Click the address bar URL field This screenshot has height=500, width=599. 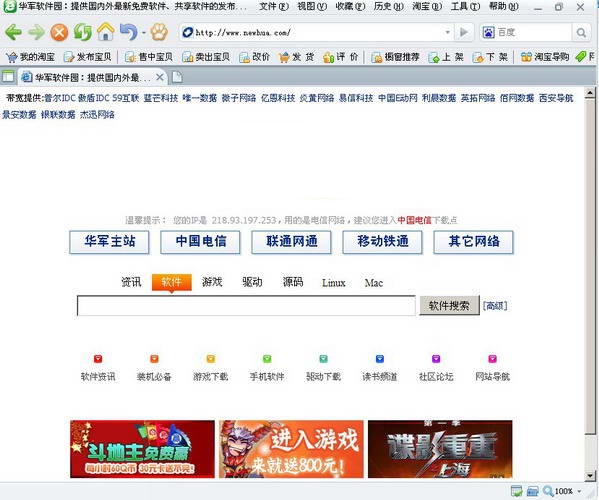click(317, 32)
